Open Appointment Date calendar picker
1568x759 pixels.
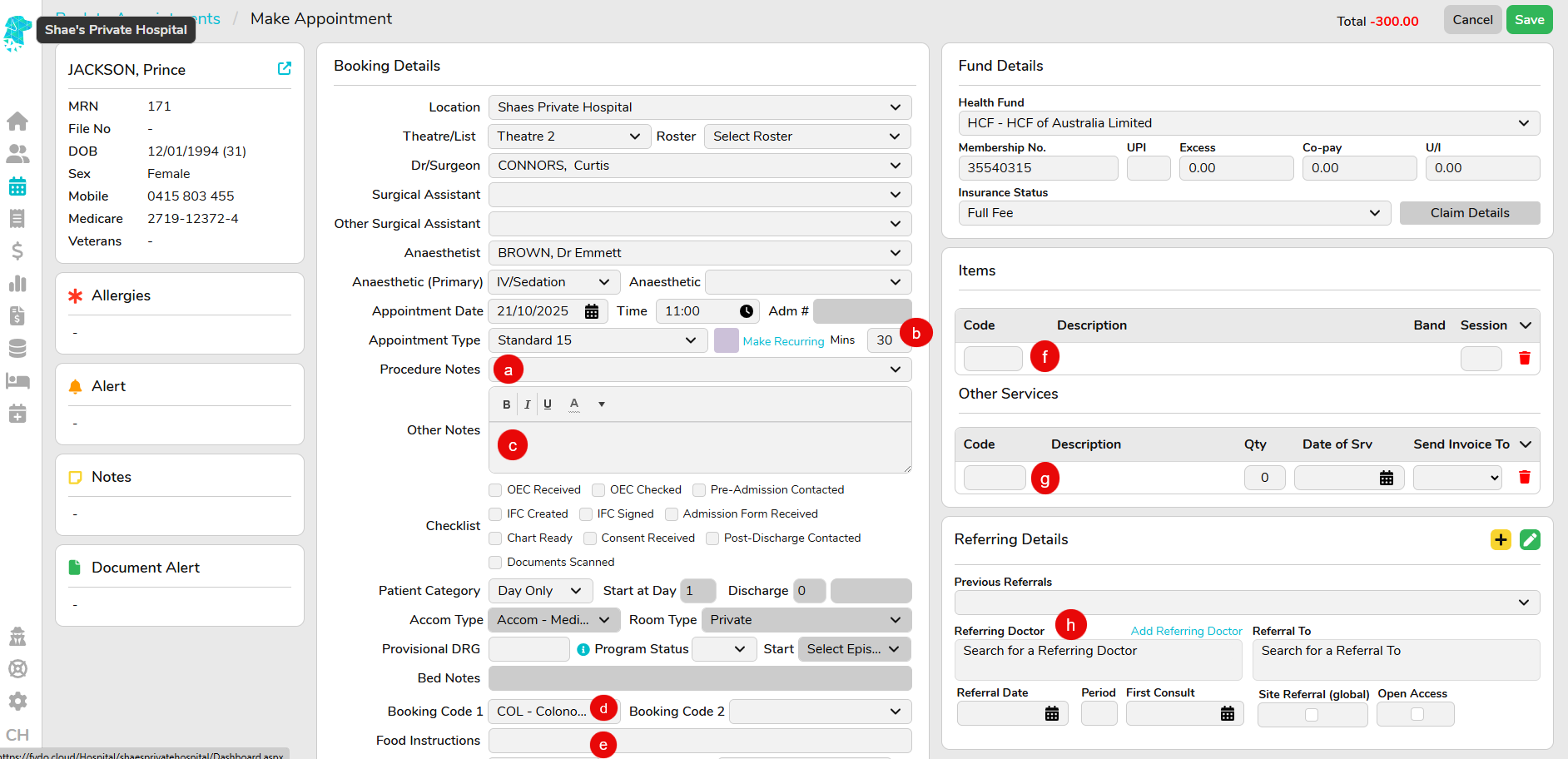coord(591,311)
